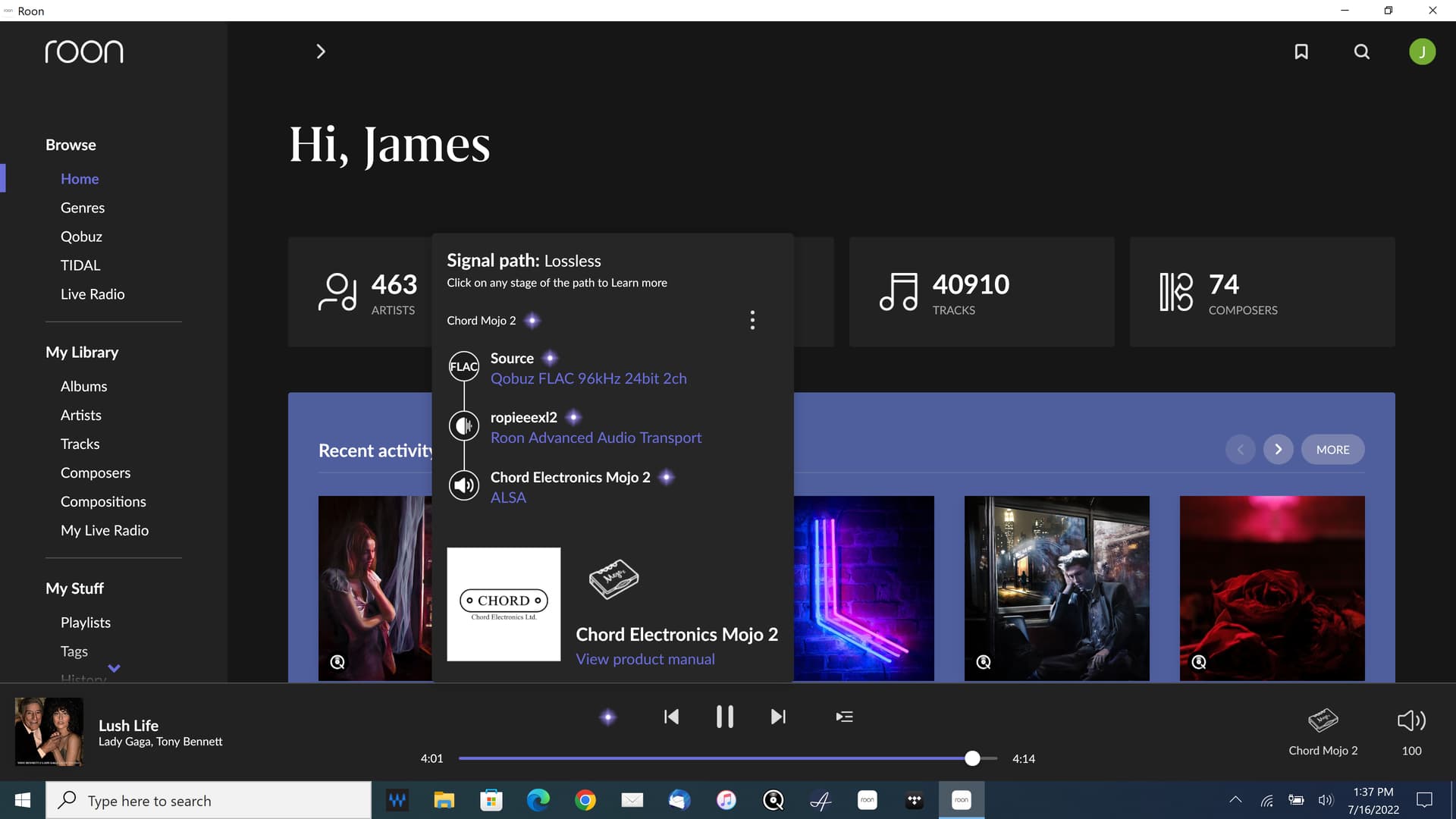
Task: Open TIDAL app from taskbar
Action: pos(914,800)
